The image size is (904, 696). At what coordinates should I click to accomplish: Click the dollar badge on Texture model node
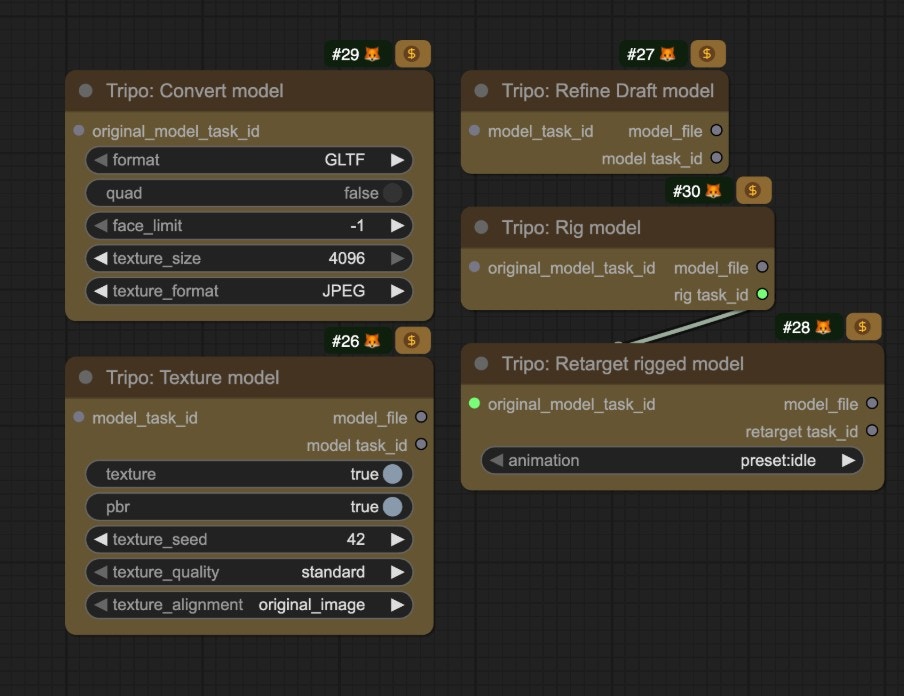click(413, 340)
